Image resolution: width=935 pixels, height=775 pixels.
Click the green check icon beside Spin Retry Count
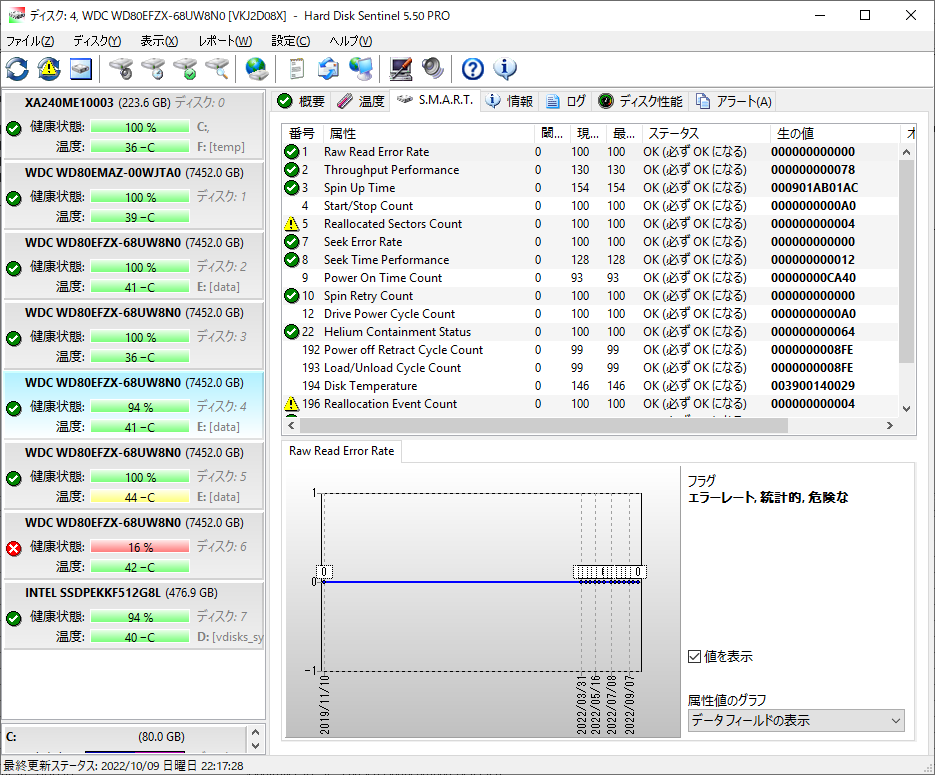click(292, 296)
